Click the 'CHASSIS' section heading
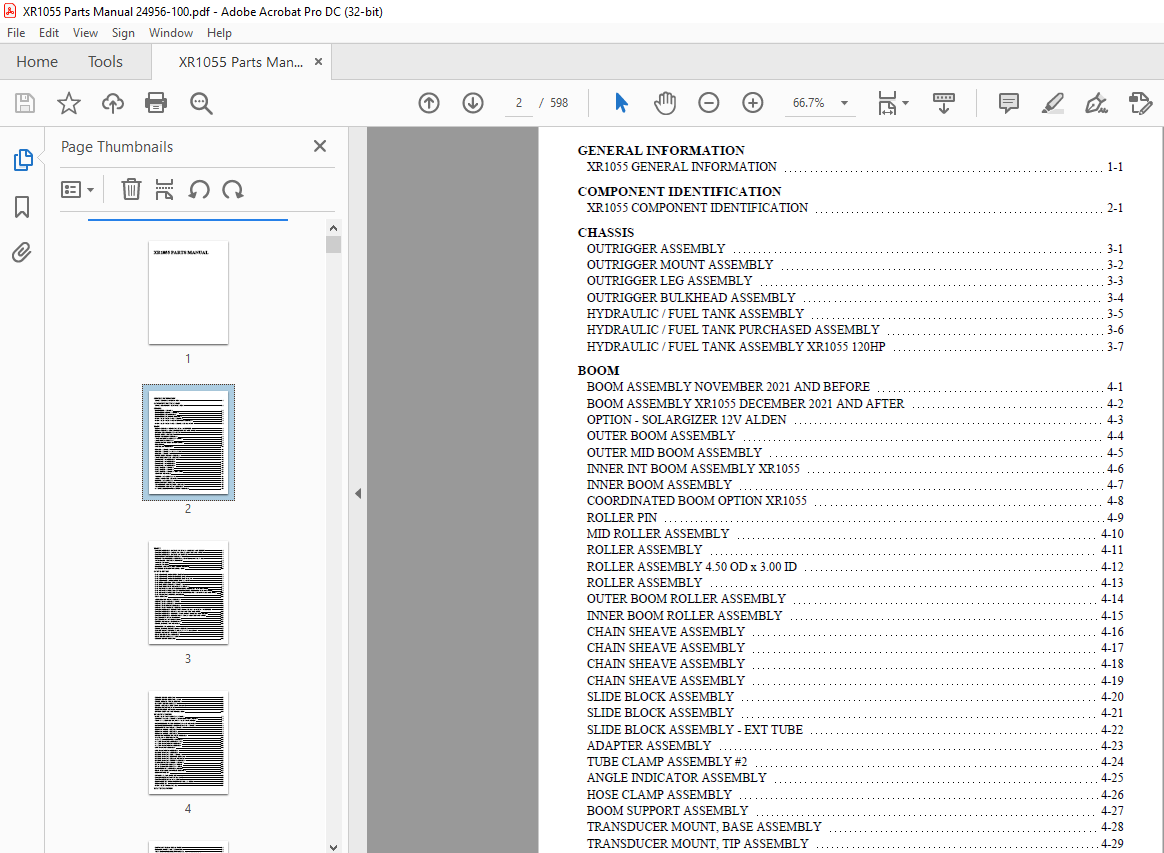The width and height of the screenshot is (1164, 853). tap(606, 232)
